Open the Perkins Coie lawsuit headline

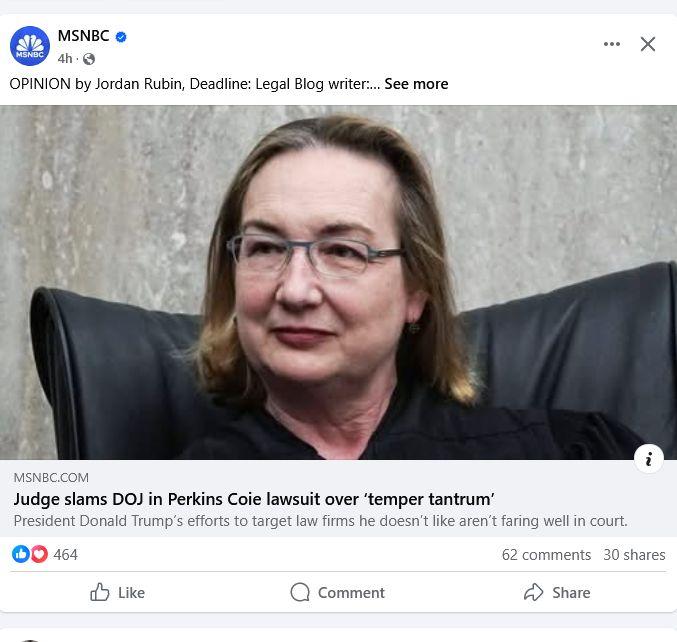(x=254, y=499)
